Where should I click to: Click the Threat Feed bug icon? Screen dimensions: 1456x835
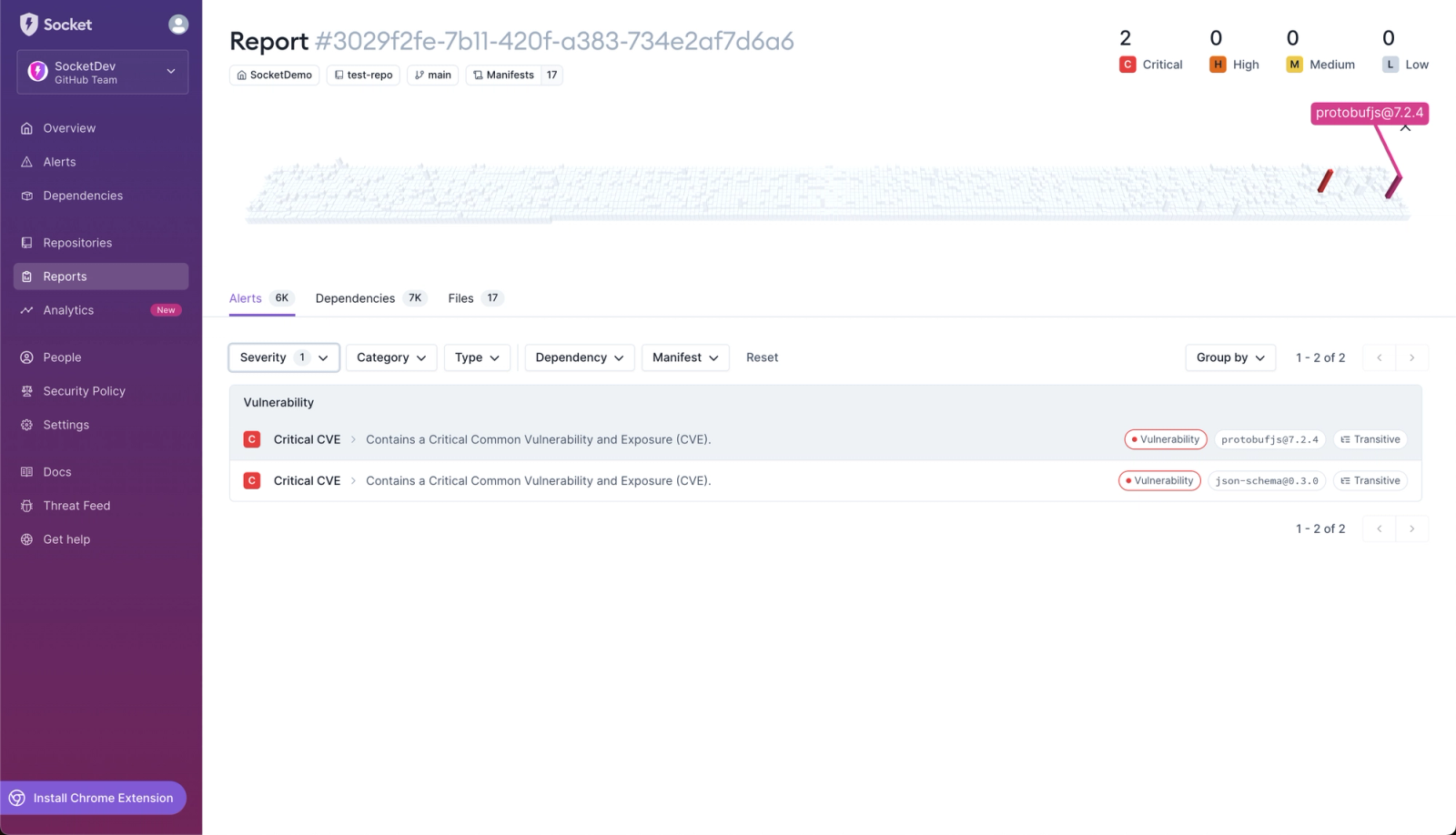[x=26, y=506]
